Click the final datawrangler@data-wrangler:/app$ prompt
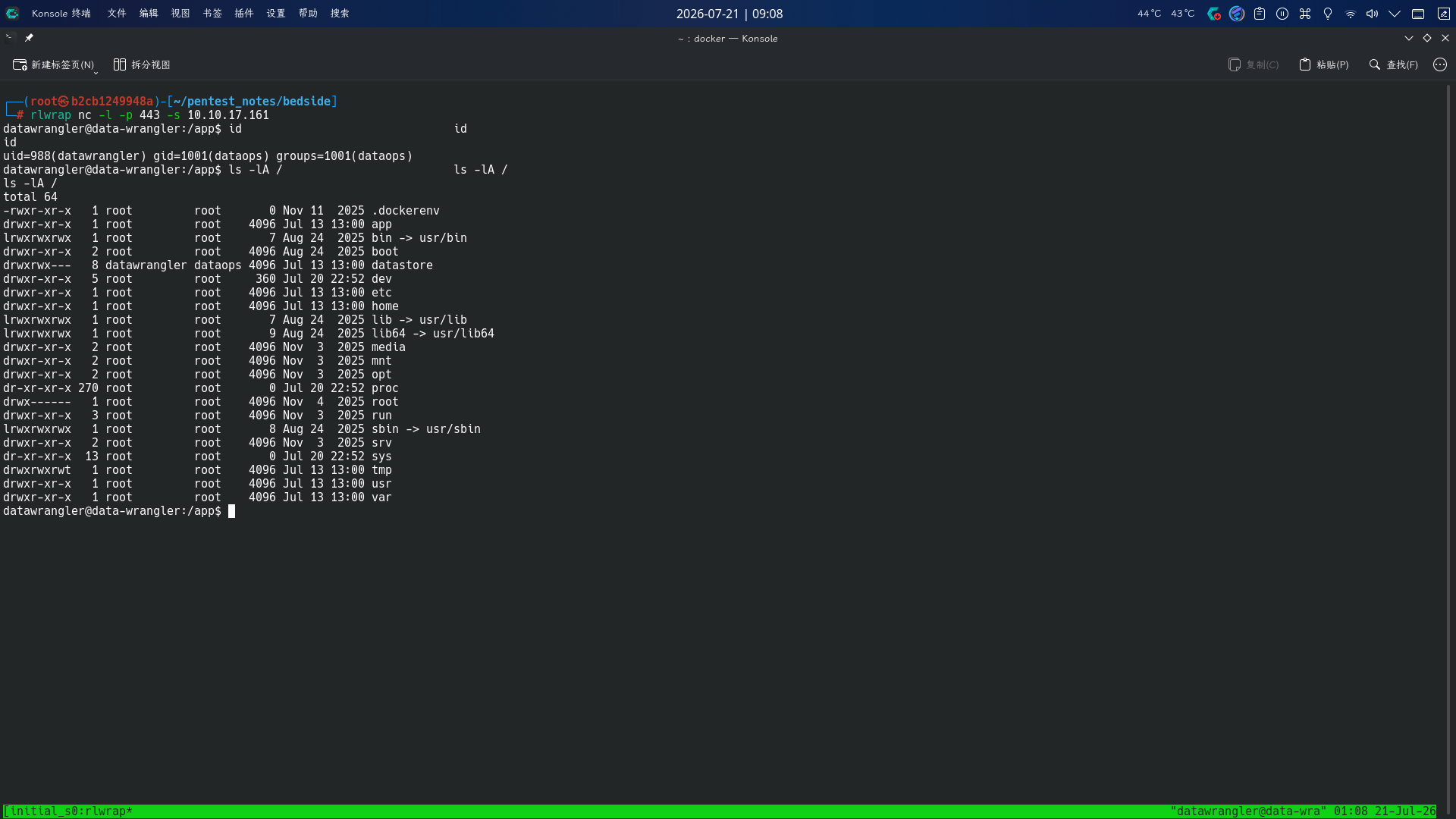Image resolution: width=1456 pixels, height=819 pixels. point(112,511)
